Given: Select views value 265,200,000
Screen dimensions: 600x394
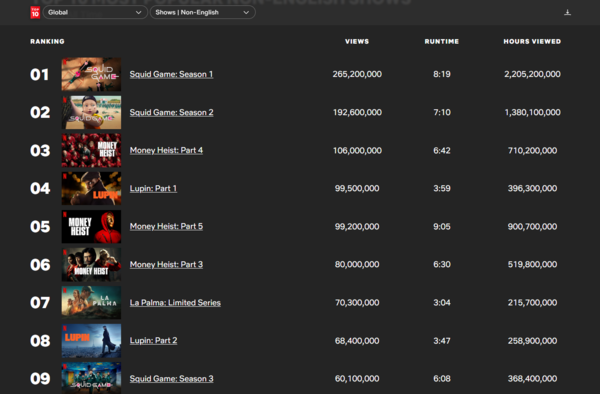Looking at the screenshot, I should coord(357,74).
